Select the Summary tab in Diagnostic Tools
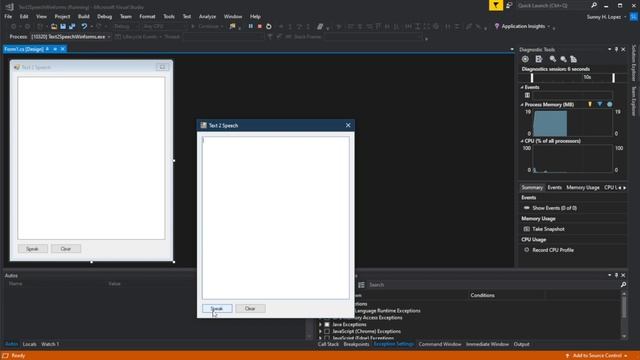The height and width of the screenshot is (360, 640). click(532, 188)
